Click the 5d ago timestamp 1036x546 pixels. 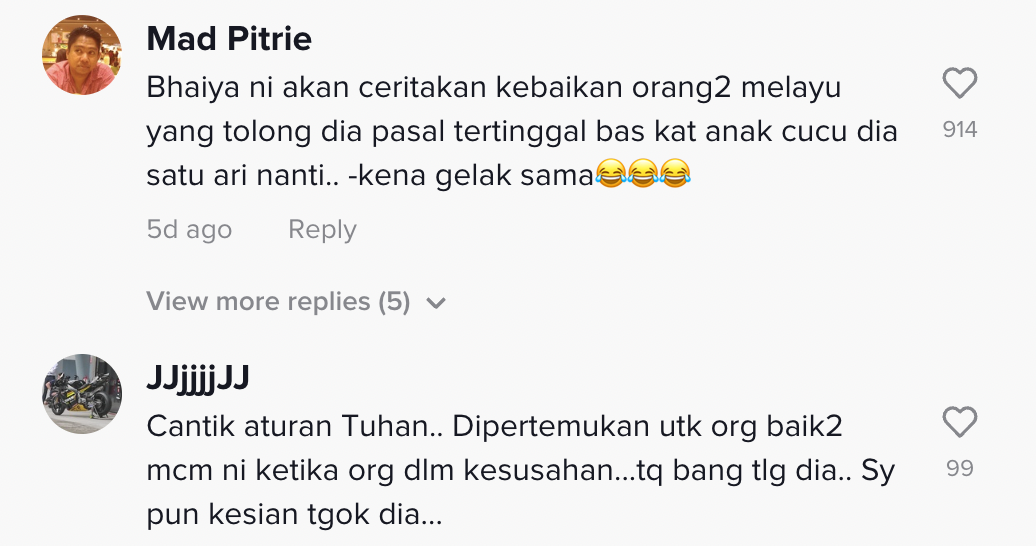tap(189, 230)
